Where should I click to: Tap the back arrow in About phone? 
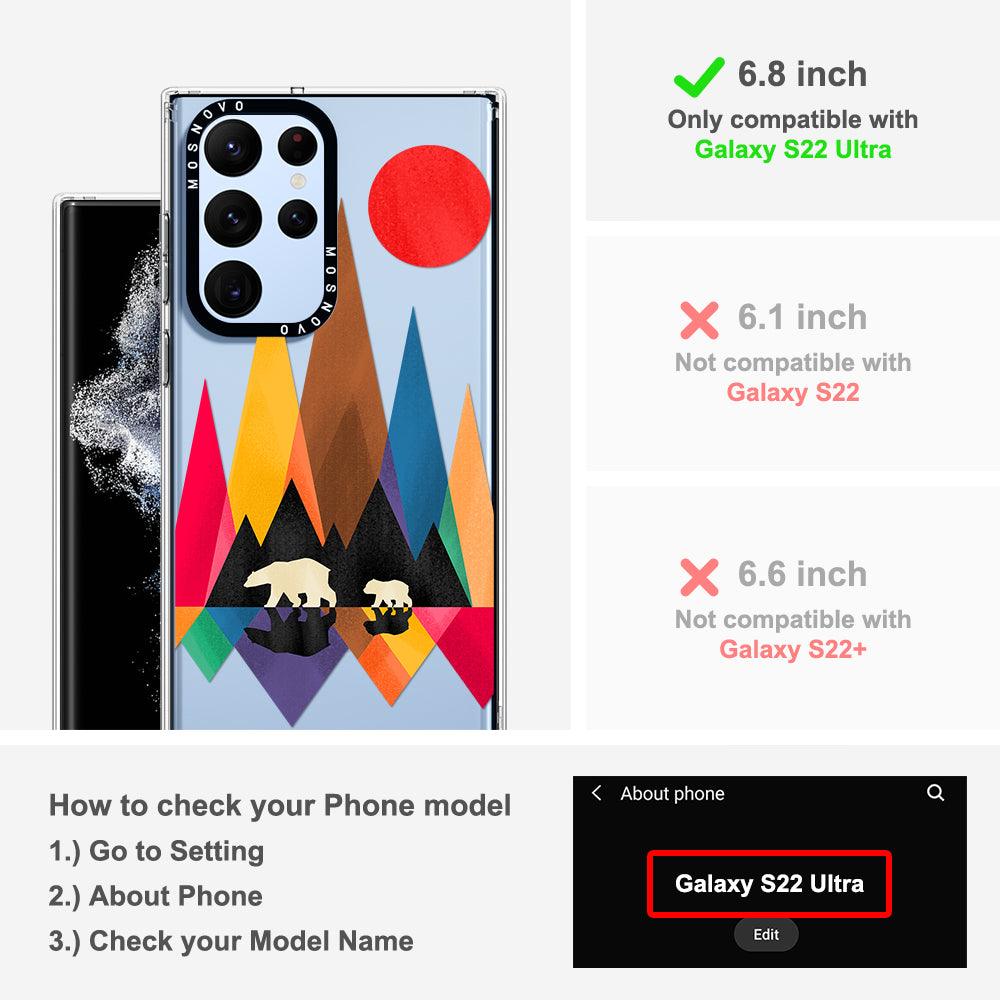[x=596, y=793]
